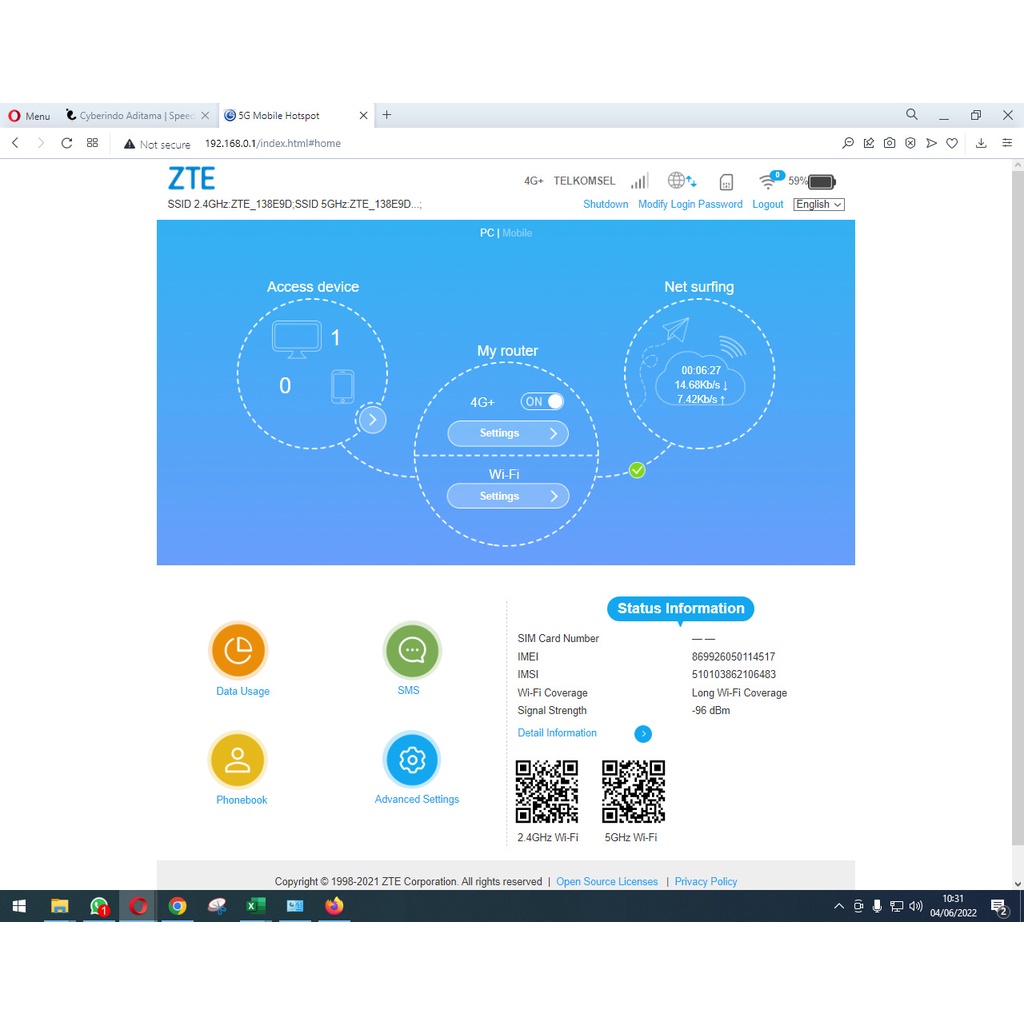1024x1024 pixels.
Task: Open Excel from the taskbar
Action: (x=255, y=906)
